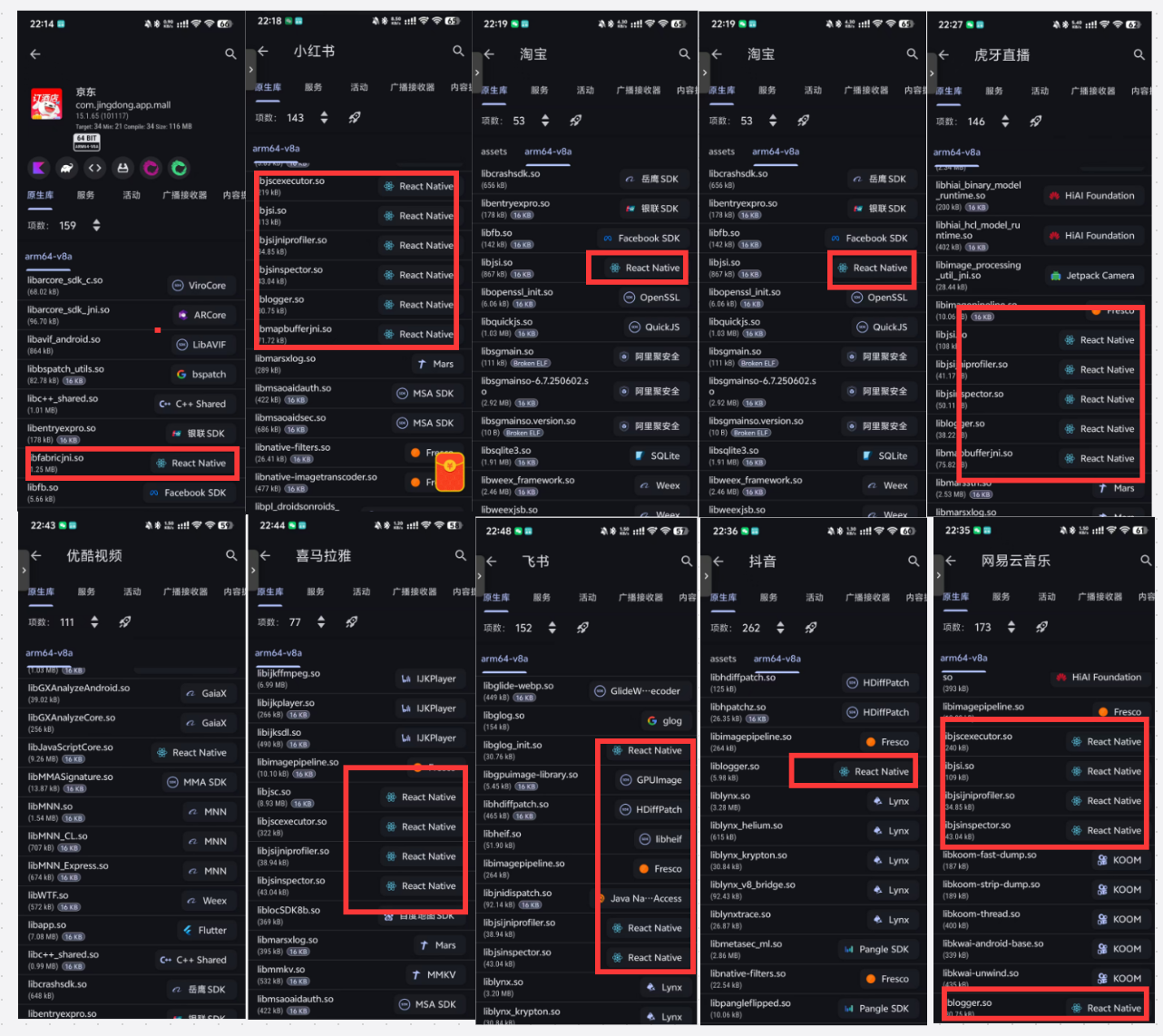This screenshot has height=1036, width=1163.
Task: Open search in the 京东 panel
Action: pos(230,54)
